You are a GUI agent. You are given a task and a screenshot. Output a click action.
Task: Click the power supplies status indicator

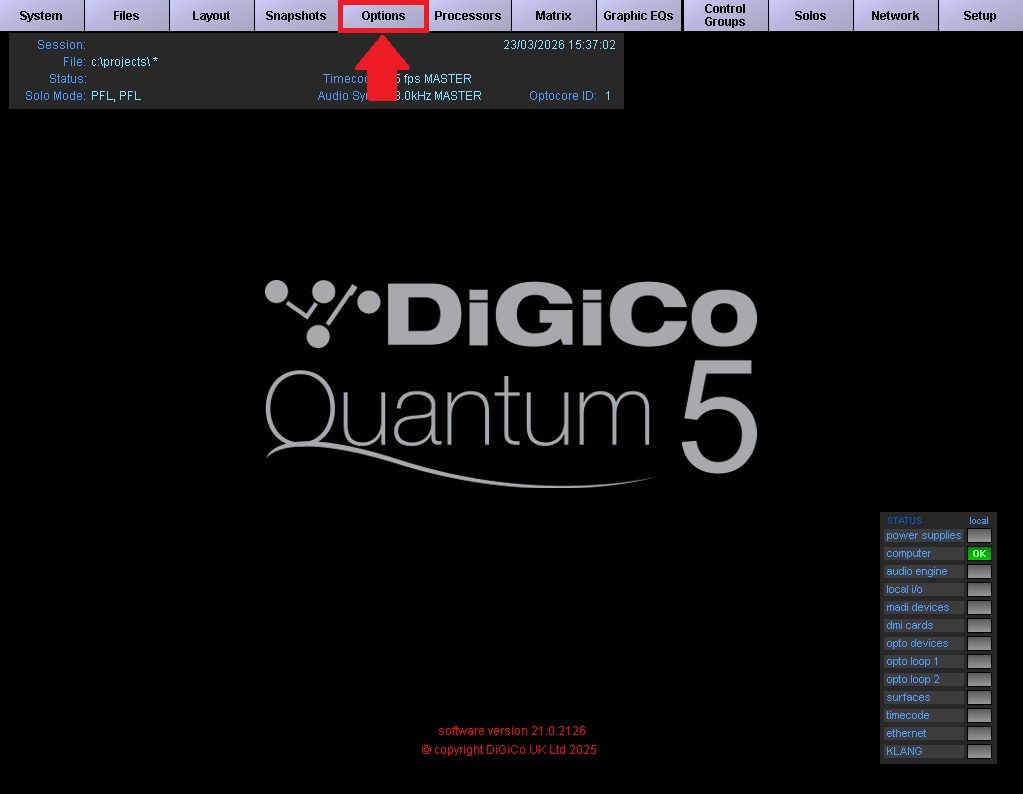click(x=979, y=536)
